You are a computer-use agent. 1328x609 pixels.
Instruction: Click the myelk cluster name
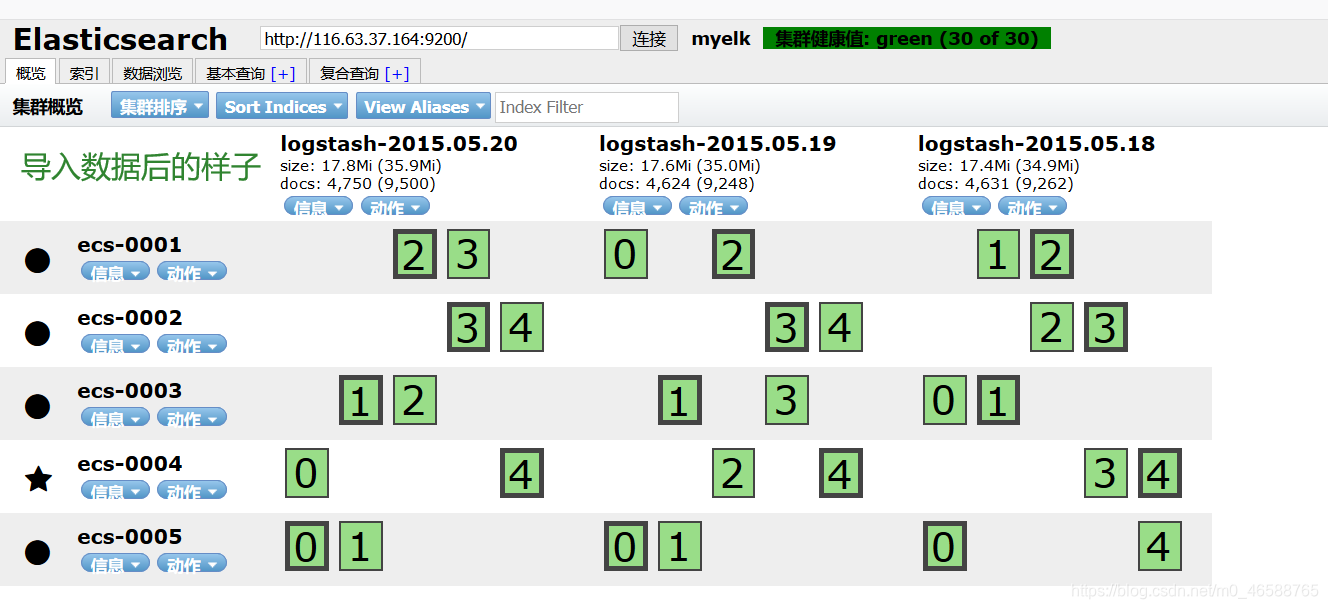point(721,39)
